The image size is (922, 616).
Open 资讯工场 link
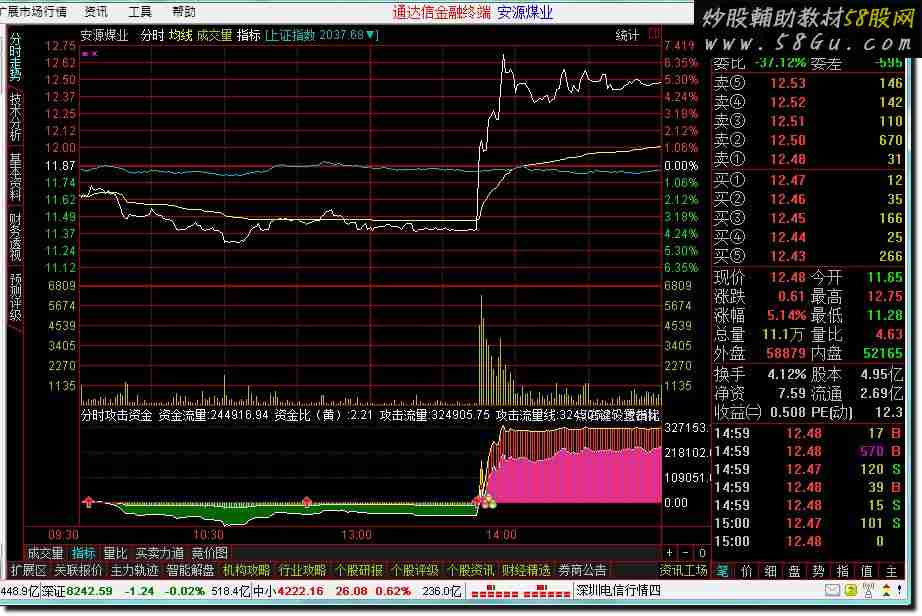tap(683, 570)
